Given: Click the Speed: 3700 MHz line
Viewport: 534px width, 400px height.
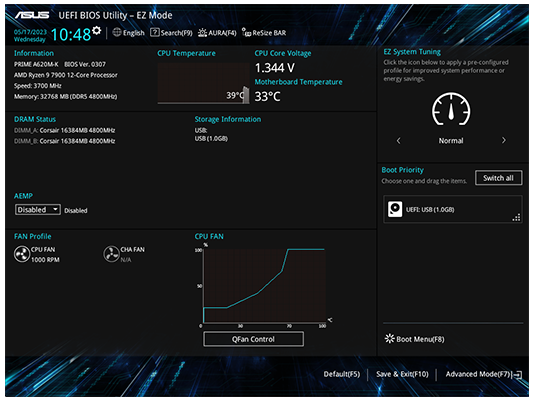Looking at the screenshot, I should pos(38,86).
